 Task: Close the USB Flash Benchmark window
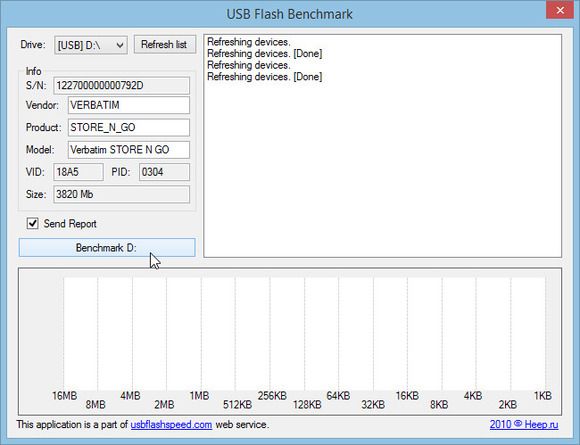pyautogui.click(x=560, y=10)
